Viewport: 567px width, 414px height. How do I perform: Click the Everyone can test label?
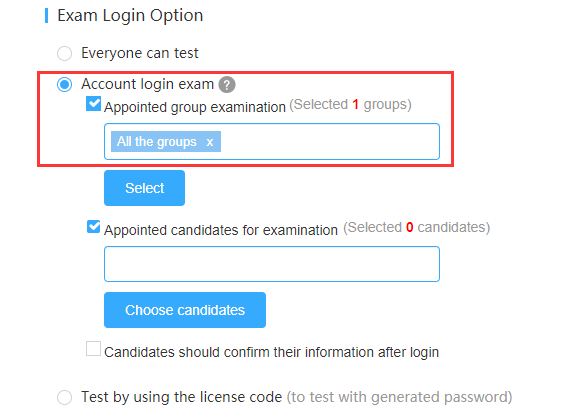coord(140,53)
